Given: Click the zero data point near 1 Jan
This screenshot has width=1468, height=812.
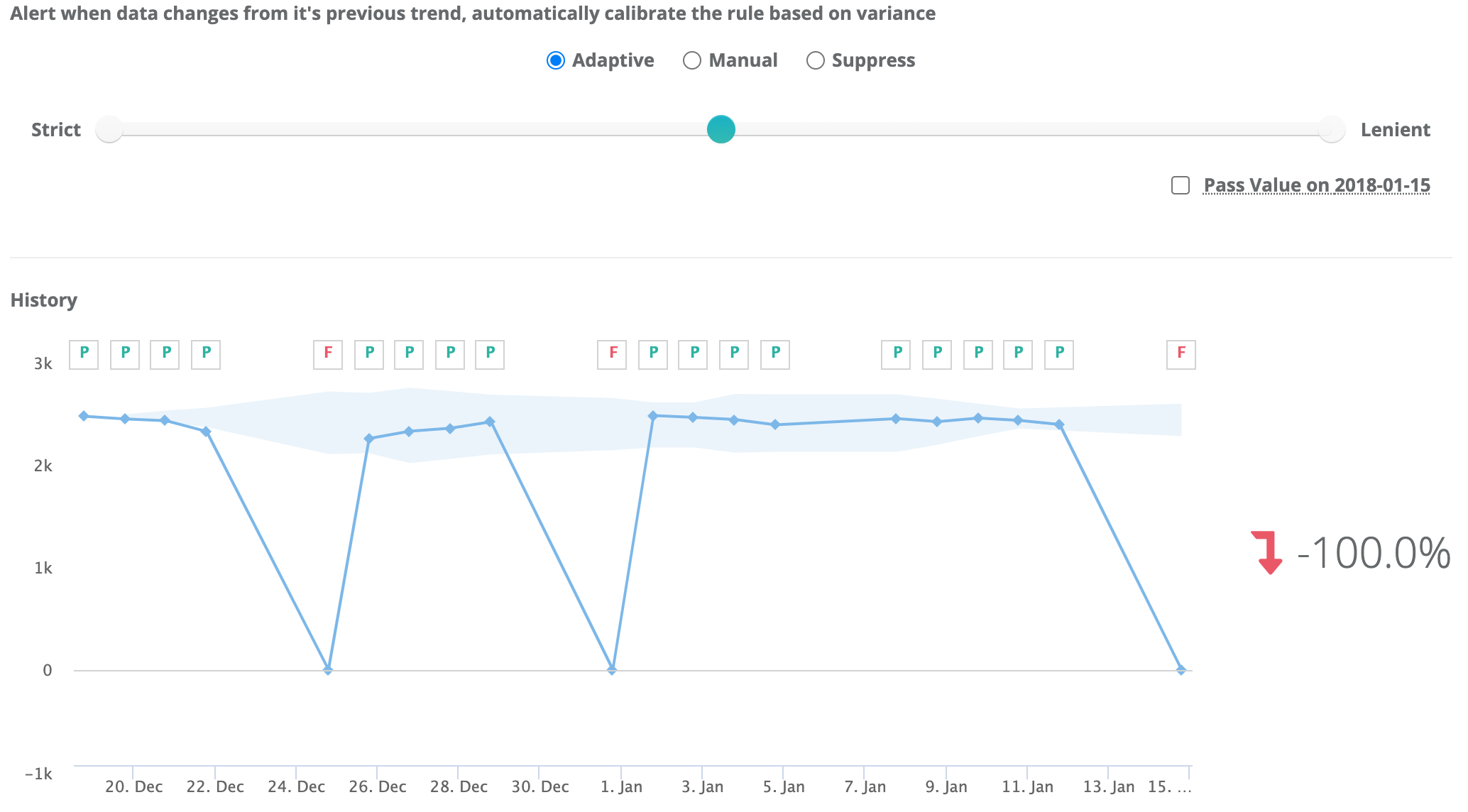Looking at the screenshot, I should pyautogui.click(x=612, y=669).
